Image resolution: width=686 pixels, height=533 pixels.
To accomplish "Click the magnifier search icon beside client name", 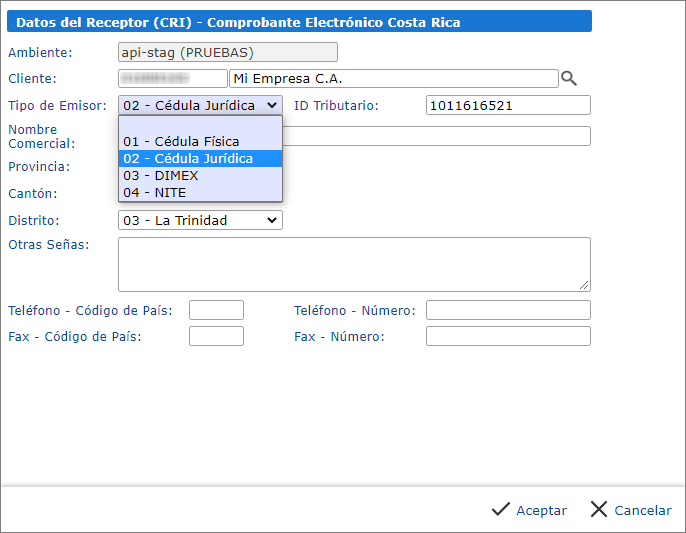I will click(x=569, y=78).
